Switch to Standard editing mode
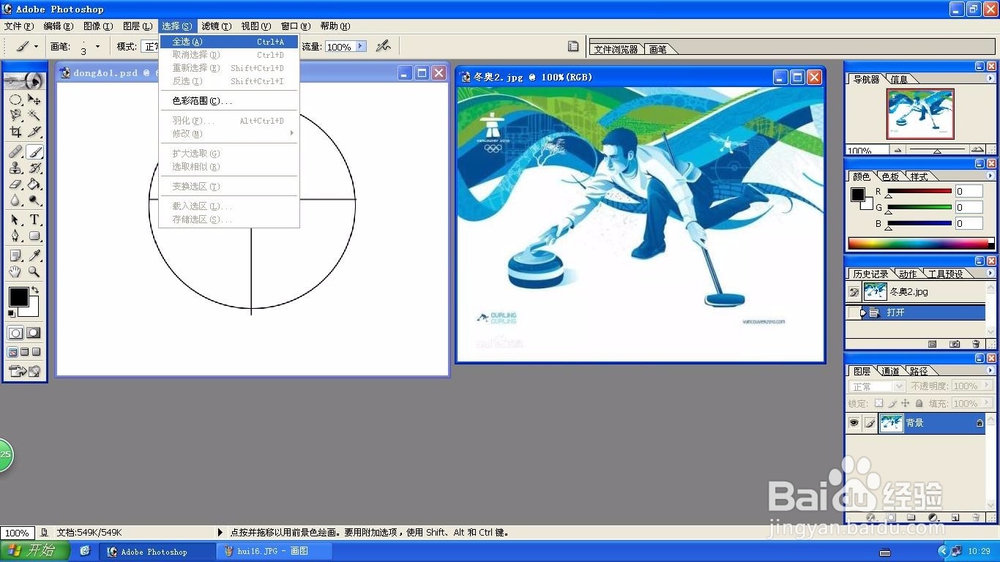This screenshot has height=562, width=1000. click(x=15, y=333)
